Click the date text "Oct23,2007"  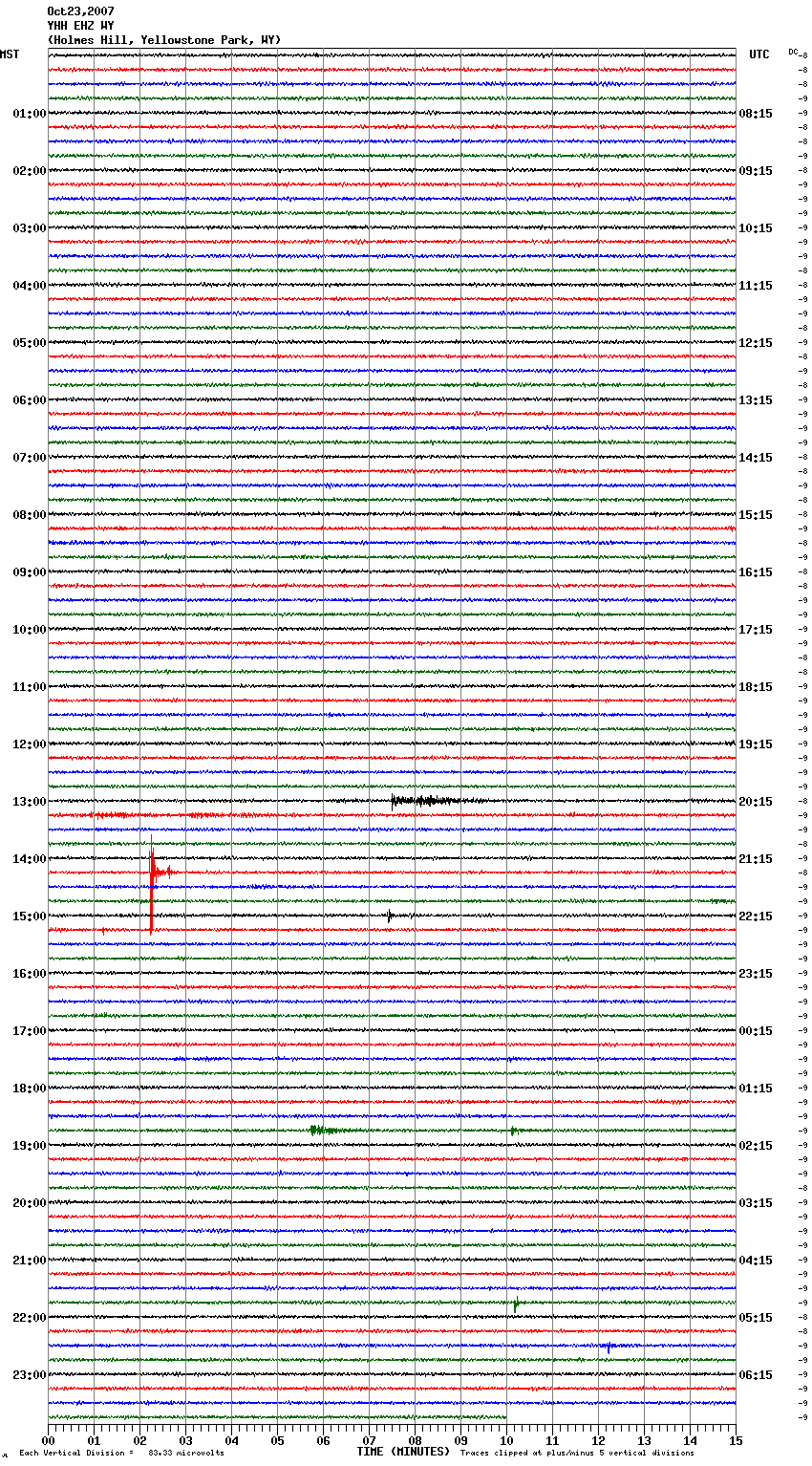pyautogui.click(x=80, y=11)
